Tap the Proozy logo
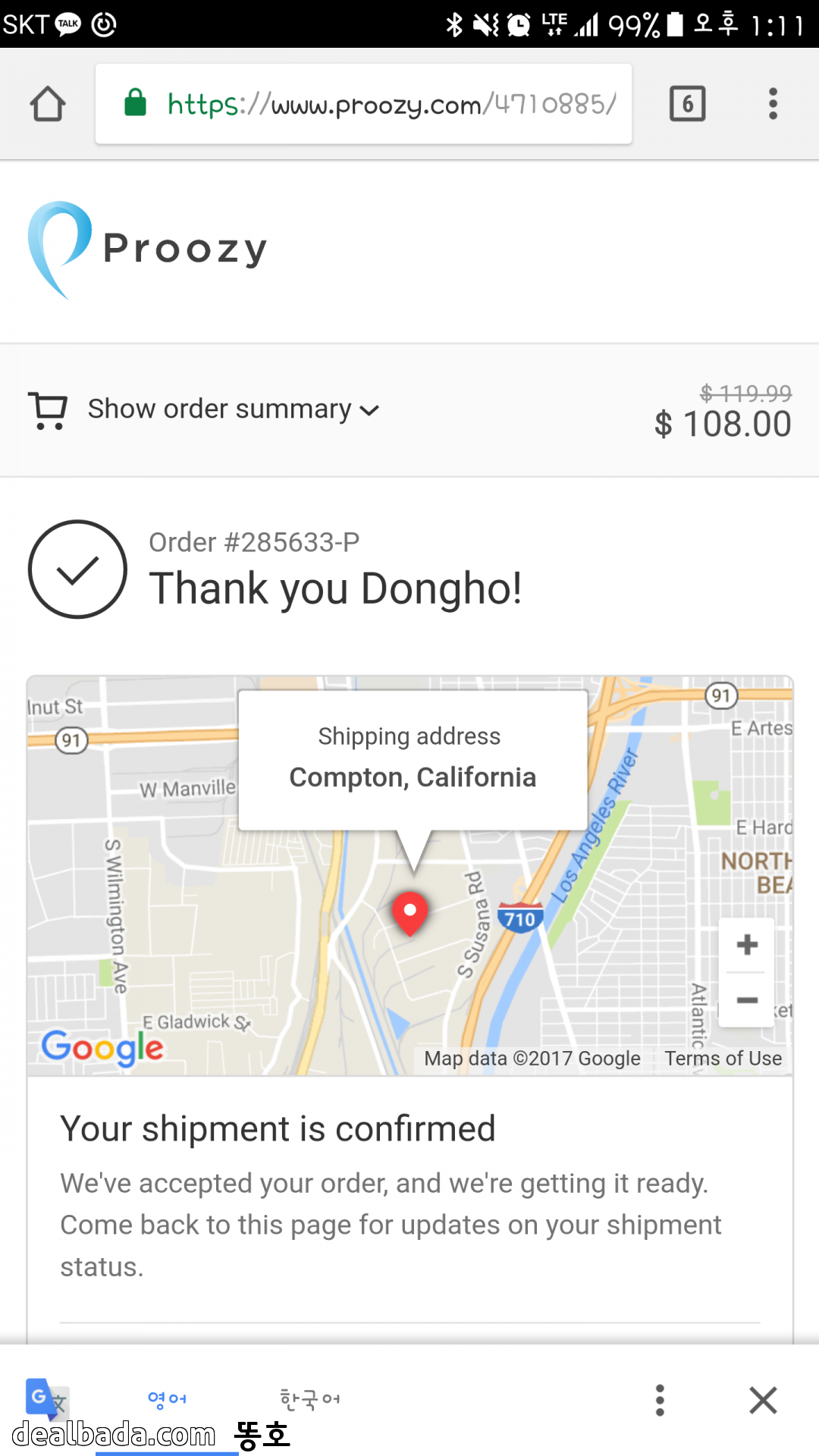 coord(148,249)
